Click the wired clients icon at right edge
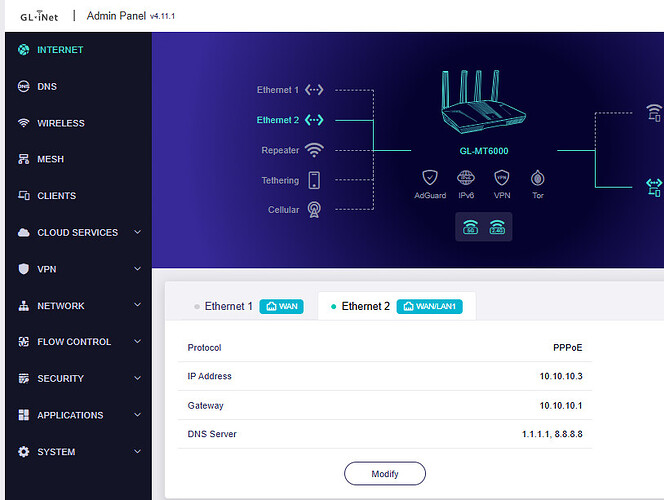The width and height of the screenshot is (664, 500). tap(654, 187)
